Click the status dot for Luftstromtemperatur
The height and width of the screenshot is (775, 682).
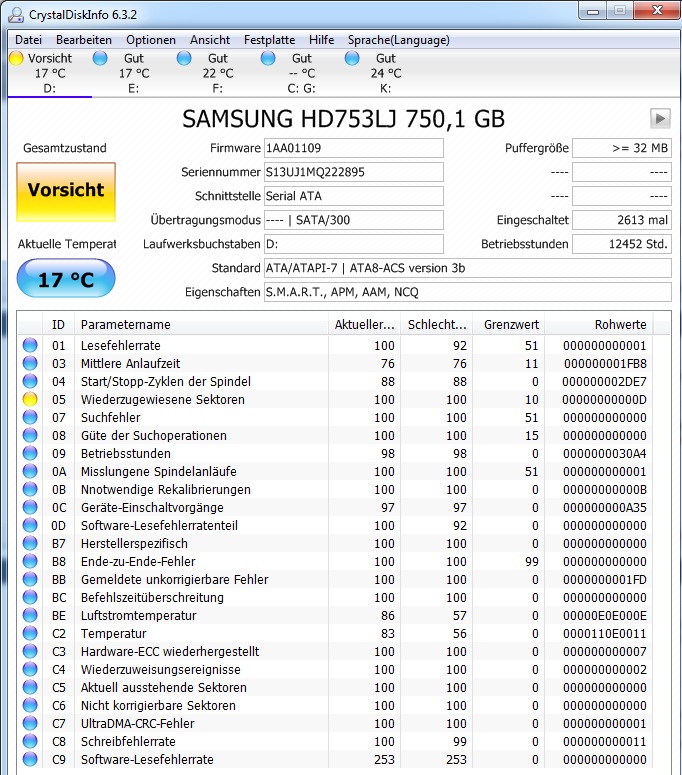tap(30, 615)
